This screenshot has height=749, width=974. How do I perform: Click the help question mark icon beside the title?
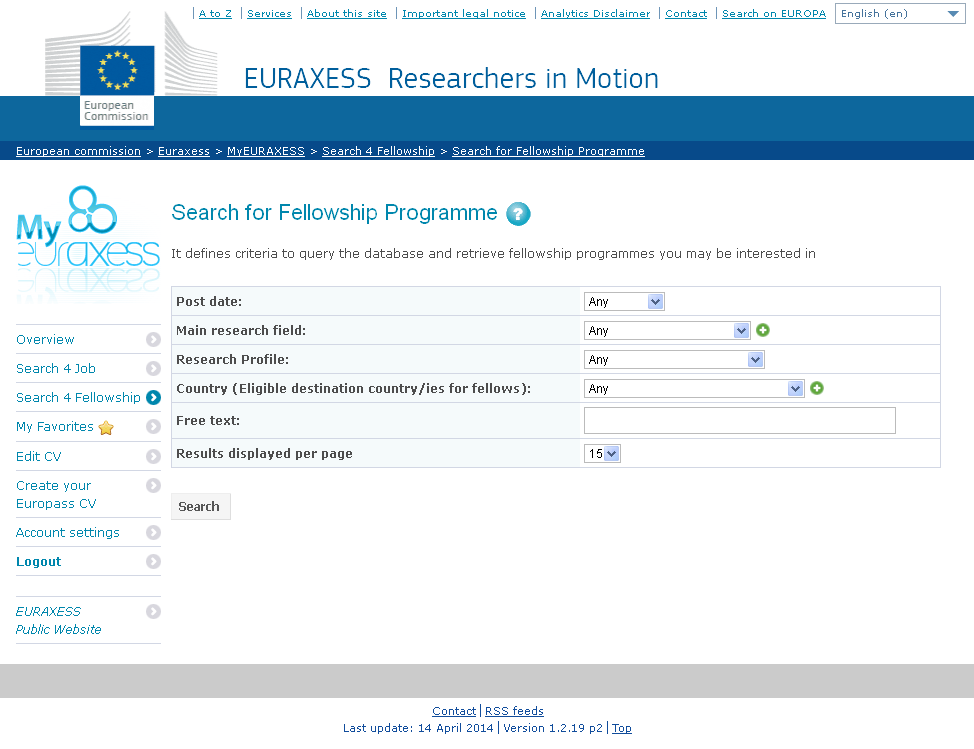(518, 214)
